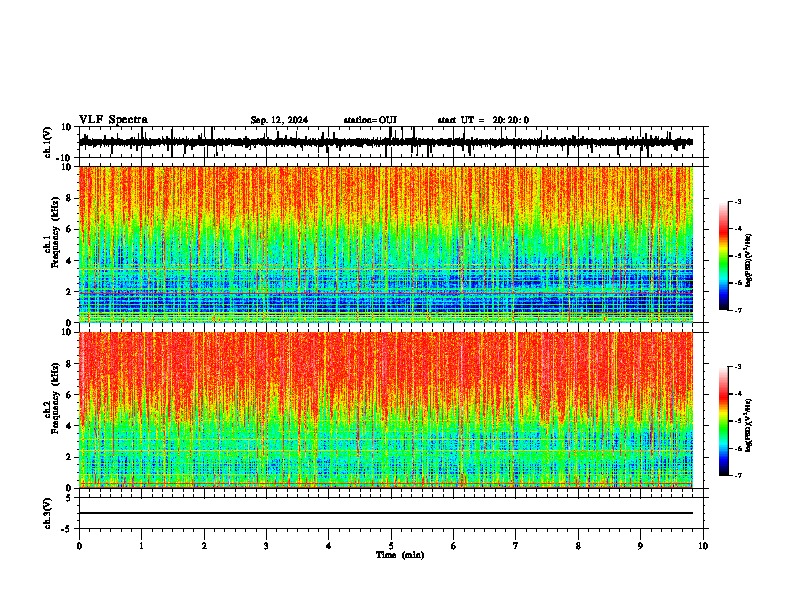This screenshot has height=612, width=792.
Task: Click the ch.1 frequency tick '8'
Action: click(70, 198)
